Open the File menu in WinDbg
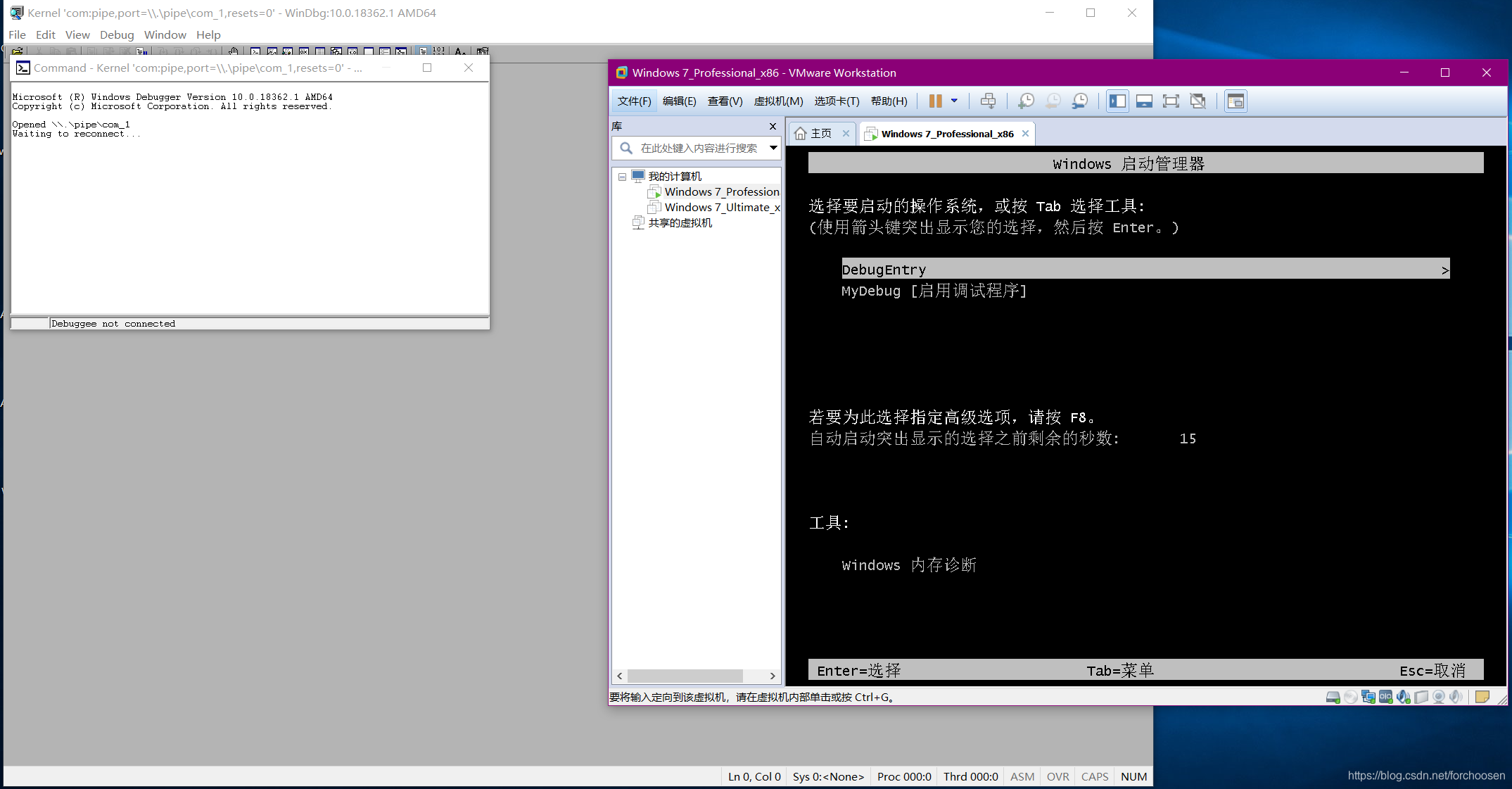This screenshot has height=789, width=1512. pyautogui.click(x=17, y=34)
